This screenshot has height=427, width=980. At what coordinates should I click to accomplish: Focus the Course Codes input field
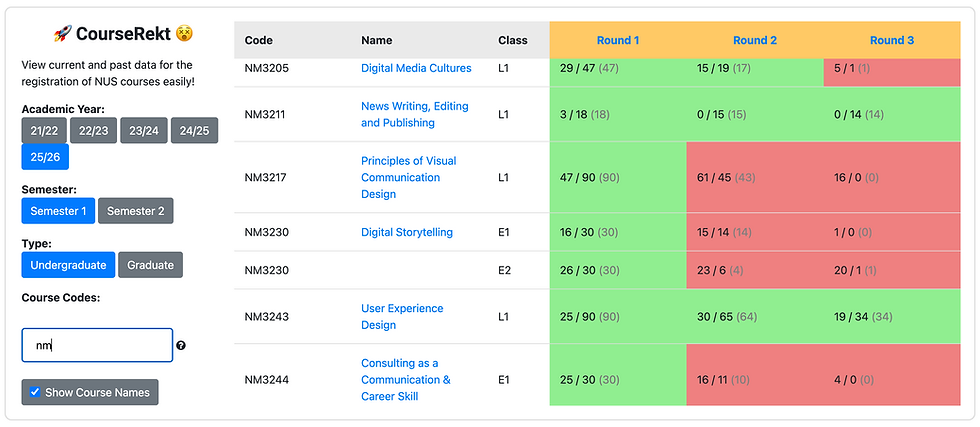click(x=97, y=345)
